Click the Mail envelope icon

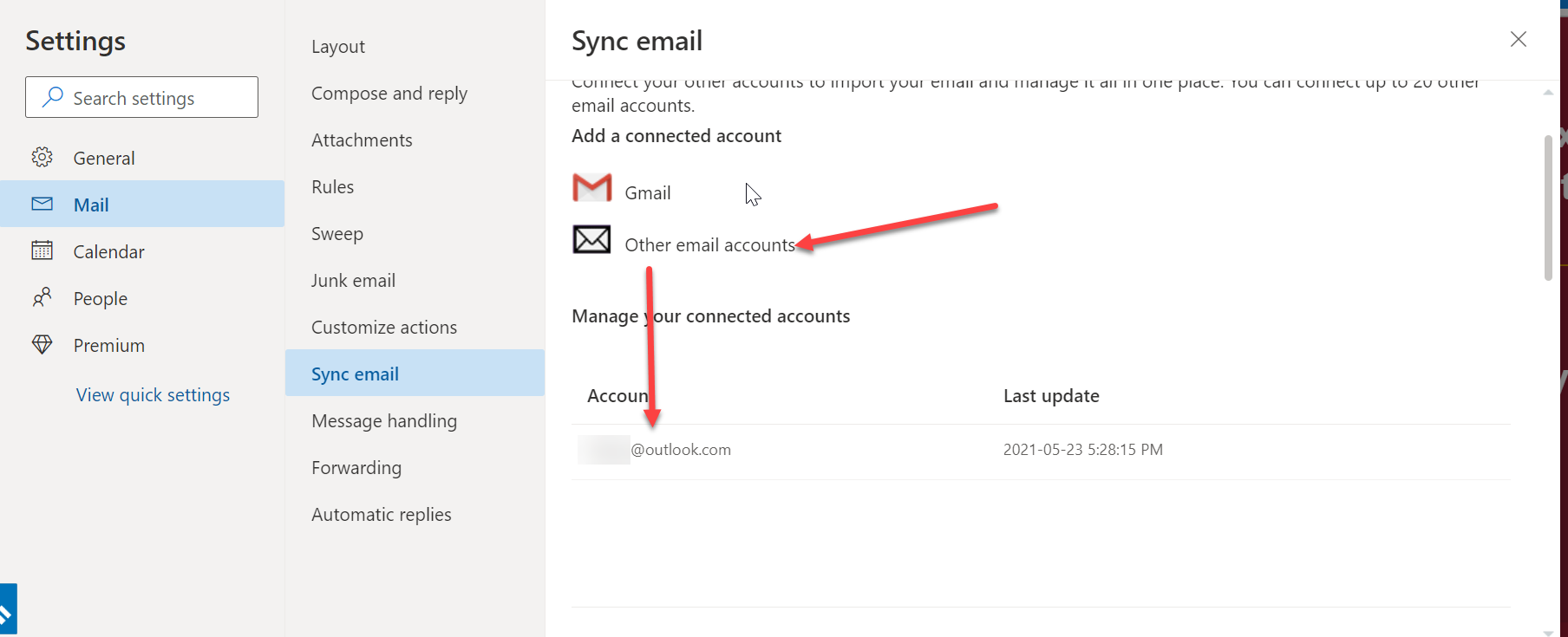42,204
